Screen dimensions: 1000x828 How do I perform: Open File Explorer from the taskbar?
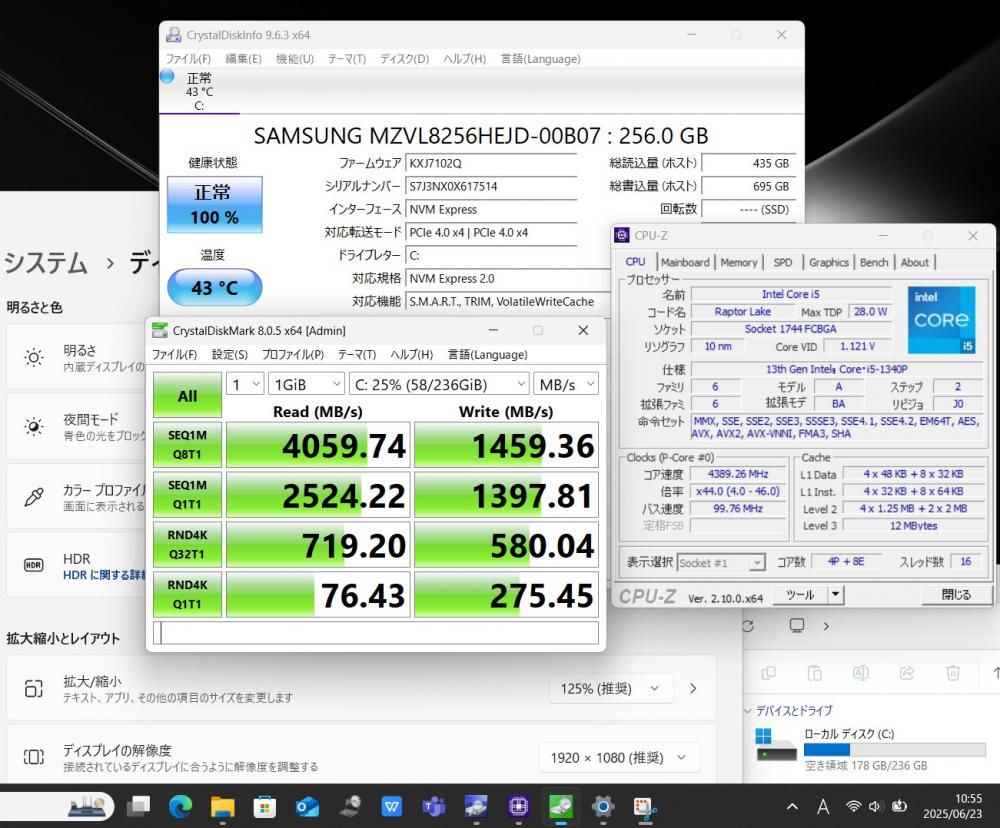click(x=223, y=807)
